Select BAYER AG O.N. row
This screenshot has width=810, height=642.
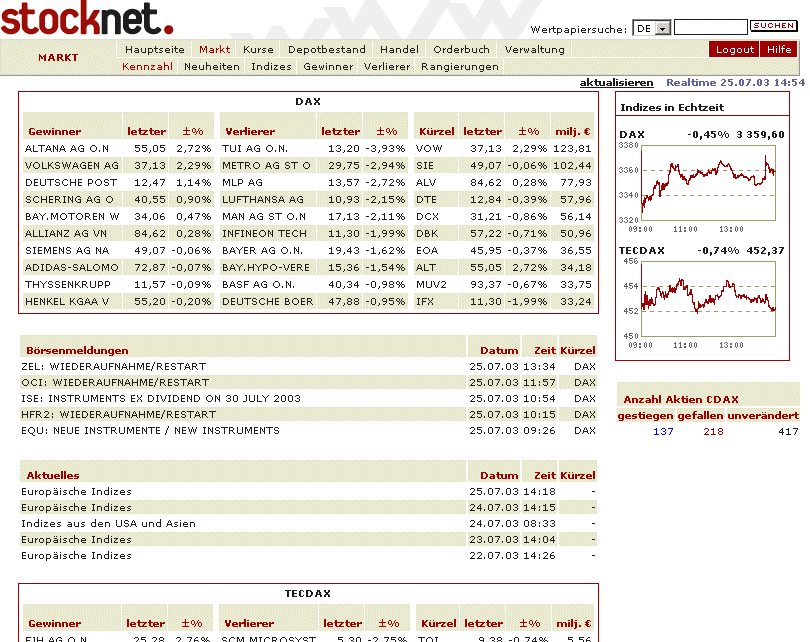262,251
